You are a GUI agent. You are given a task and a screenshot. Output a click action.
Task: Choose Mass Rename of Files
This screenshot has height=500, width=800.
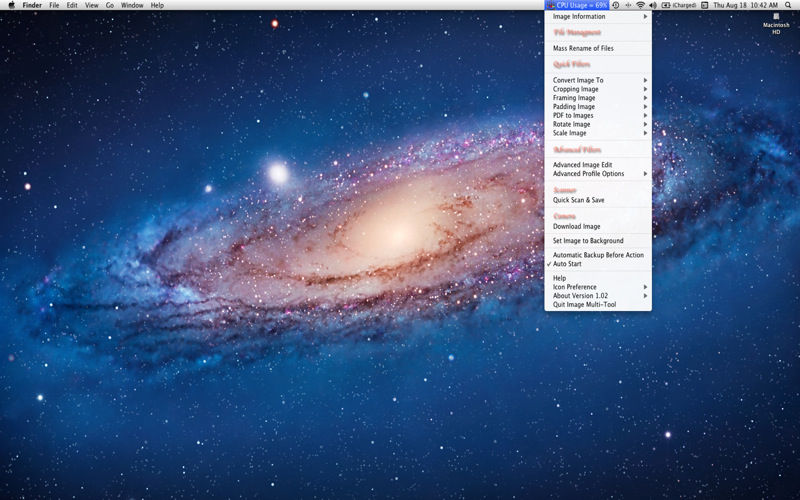coord(598,48)
